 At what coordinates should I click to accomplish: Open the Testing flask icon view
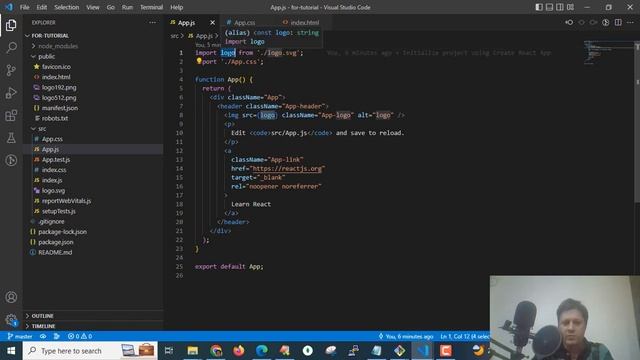[11, 138]
